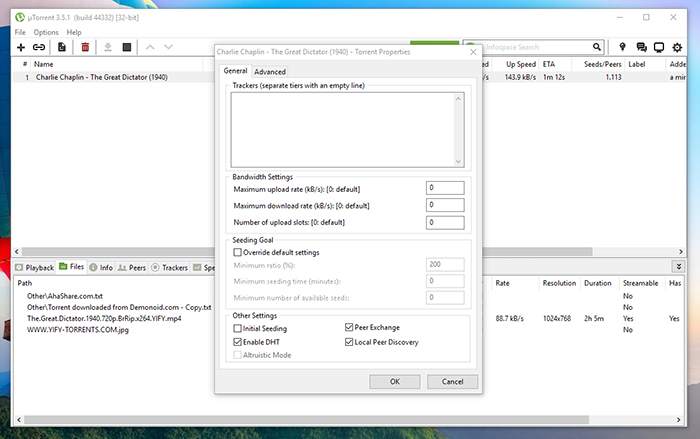Select the General tab
The width and height of the screenshot is (700, 439).
[235, 71]
